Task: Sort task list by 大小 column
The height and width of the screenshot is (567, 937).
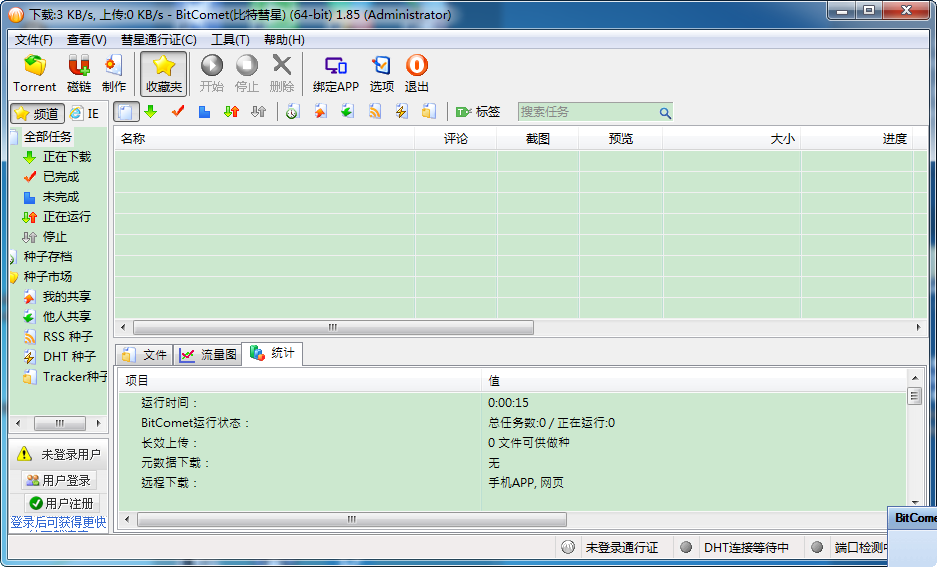Action: pos(731,139)
